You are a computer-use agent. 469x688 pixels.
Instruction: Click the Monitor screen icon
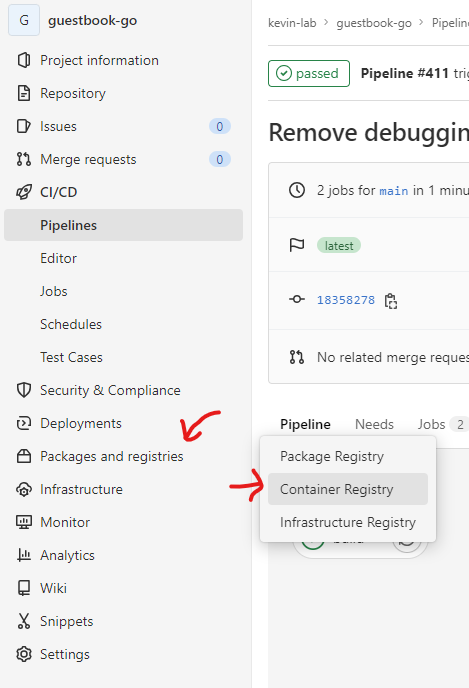24,522
